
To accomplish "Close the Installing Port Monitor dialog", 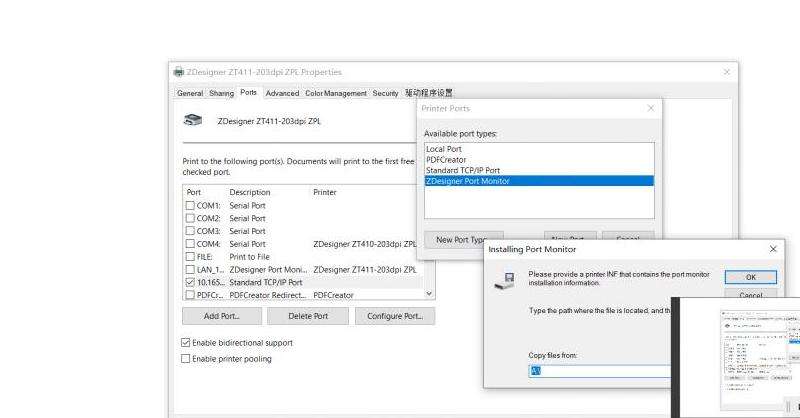I will coord(773,249).
